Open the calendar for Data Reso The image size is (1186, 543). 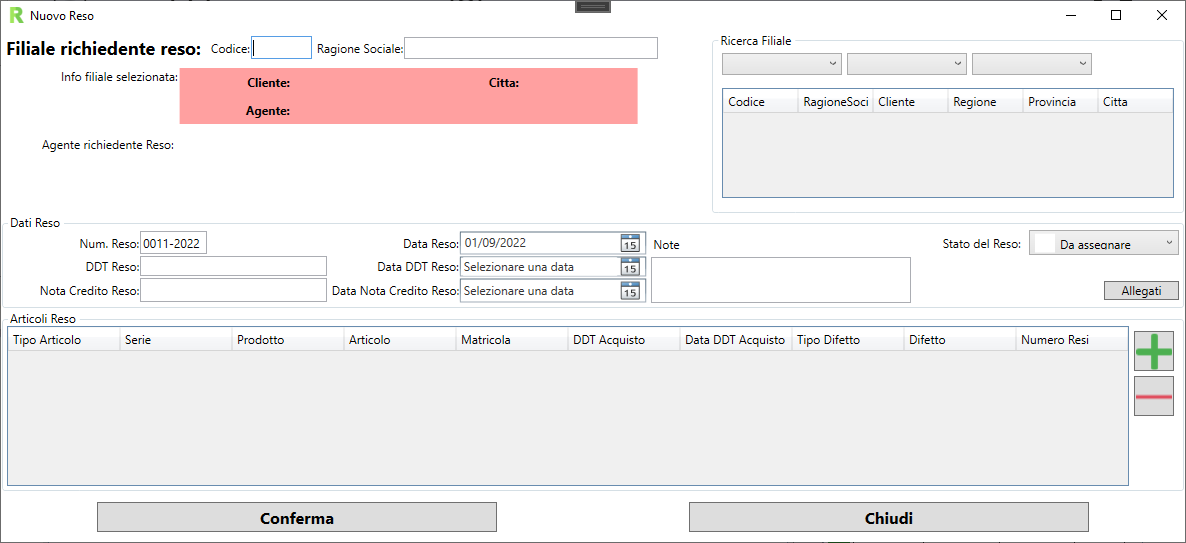(x=630, y=243)
